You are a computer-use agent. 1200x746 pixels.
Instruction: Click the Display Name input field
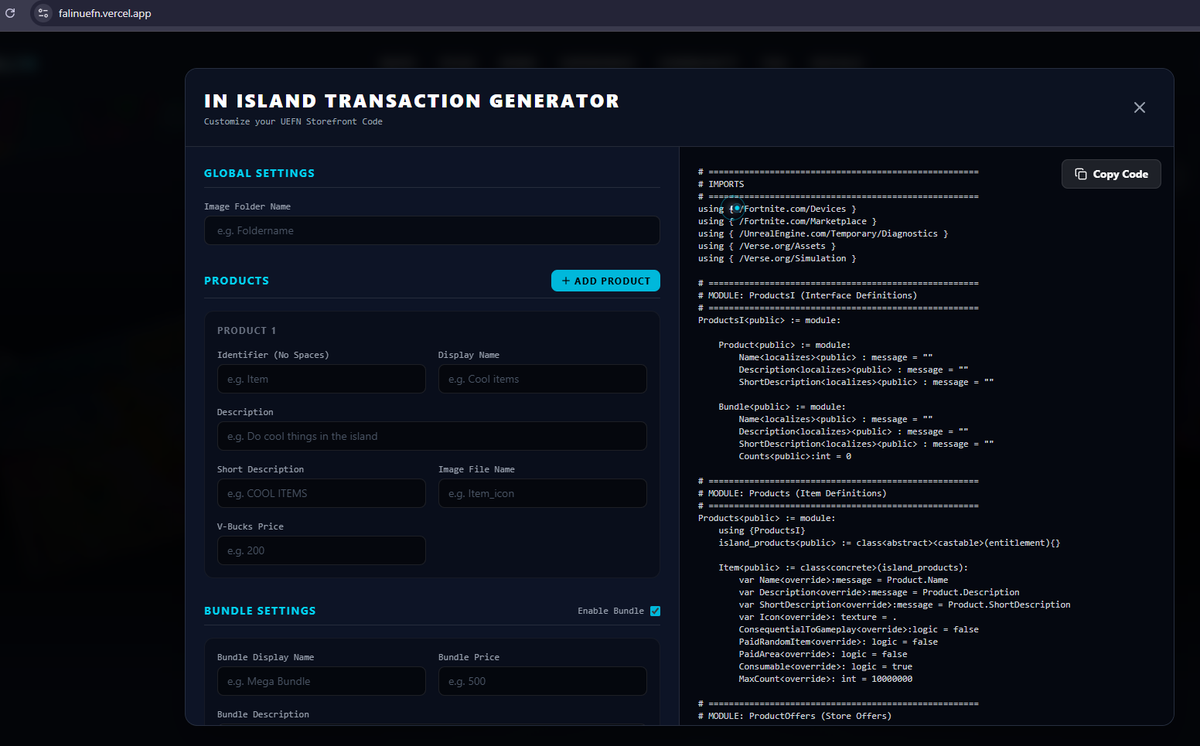coord(542,379)
